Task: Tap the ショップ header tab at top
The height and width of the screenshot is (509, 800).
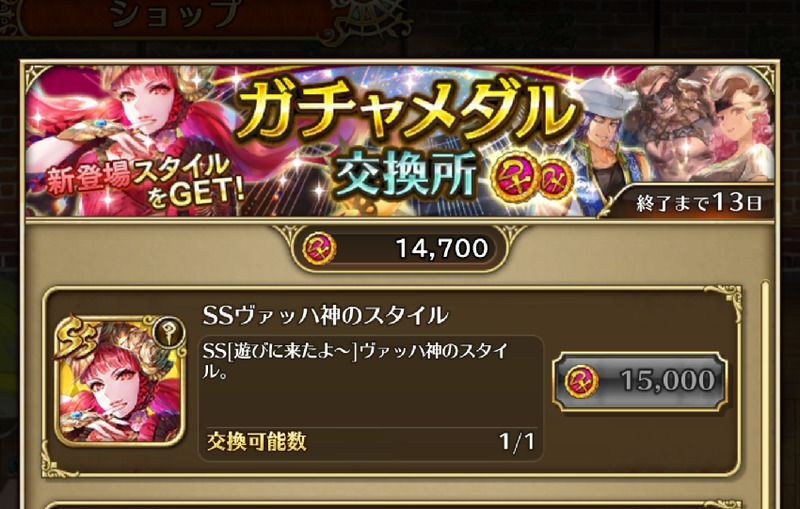Action: point(174,14)
